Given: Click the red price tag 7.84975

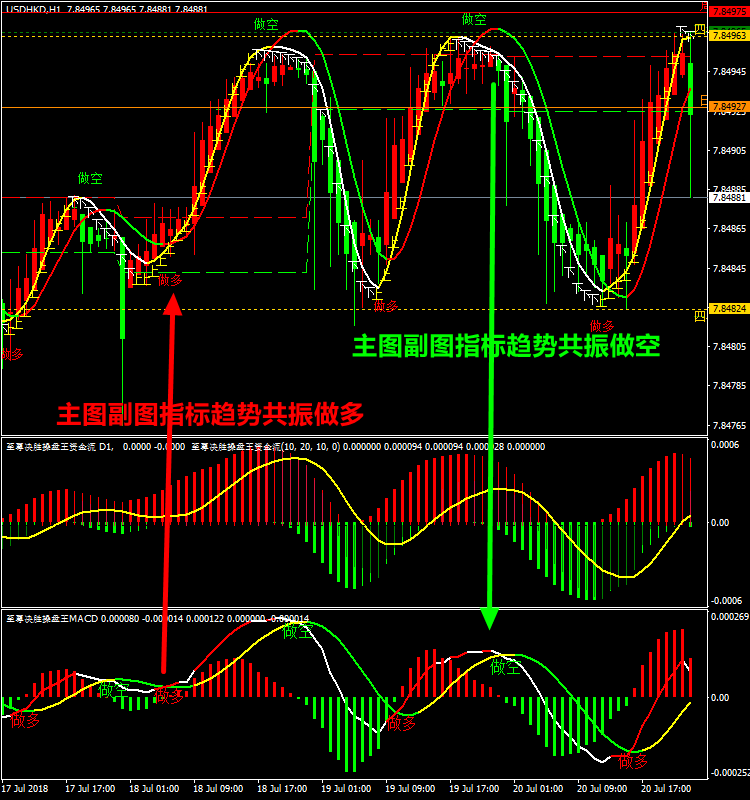Looking at the screenshot, I should 726,9.
